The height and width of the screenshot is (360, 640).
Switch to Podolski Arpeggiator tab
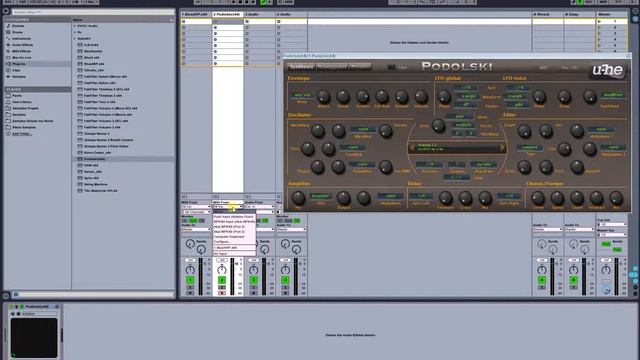click(332, 67)
